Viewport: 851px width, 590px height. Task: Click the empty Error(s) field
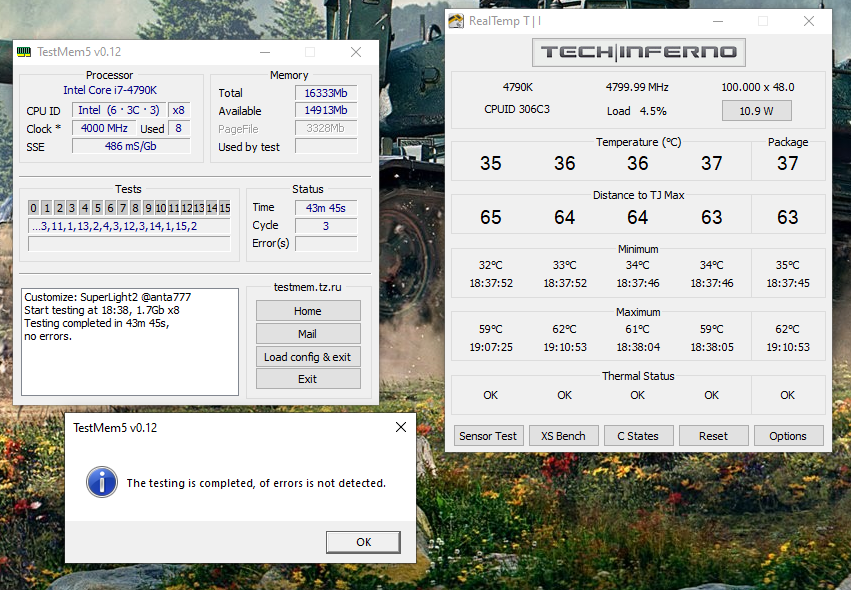click(x=326, y=244)
